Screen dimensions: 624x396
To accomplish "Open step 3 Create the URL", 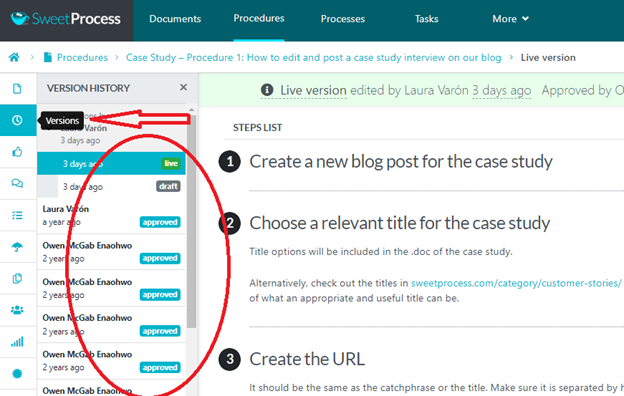I will coord(307,359).
